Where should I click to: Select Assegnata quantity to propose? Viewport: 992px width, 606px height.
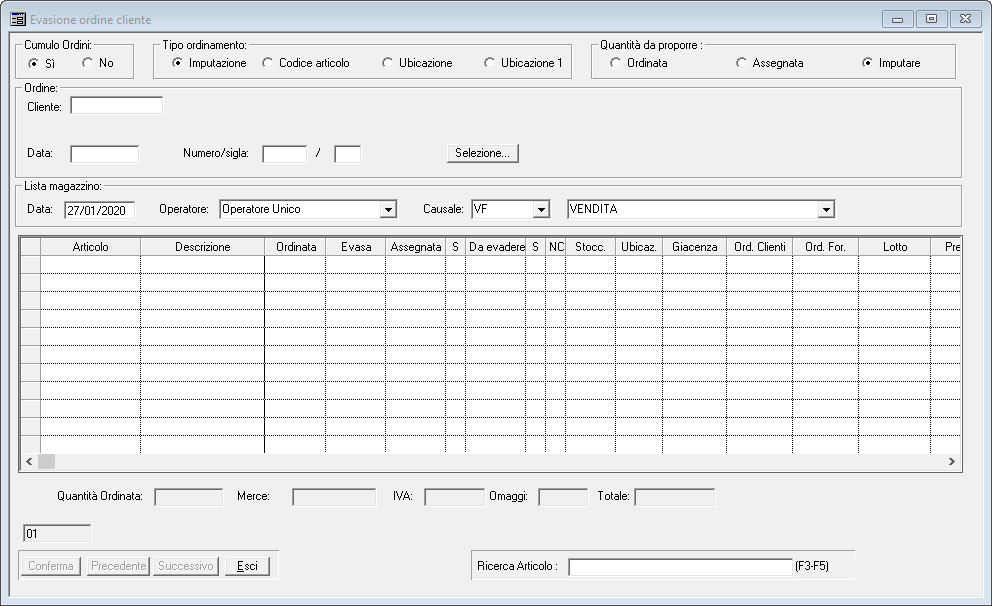click(x=741, y=63)
